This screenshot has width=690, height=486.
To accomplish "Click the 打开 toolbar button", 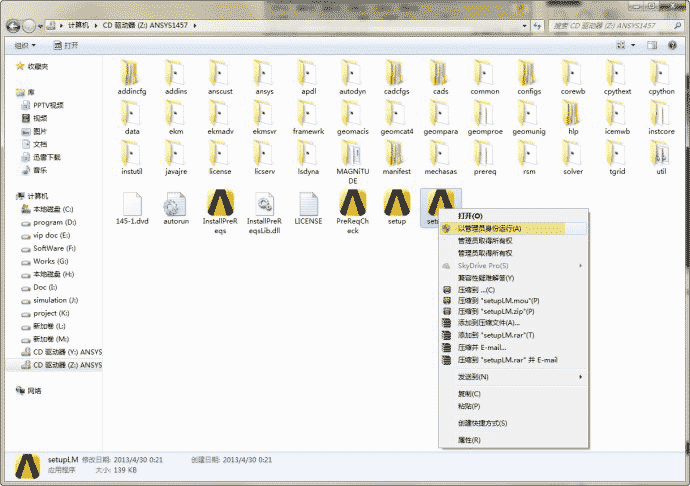I will pyautogui.click(x=66, y=45).
